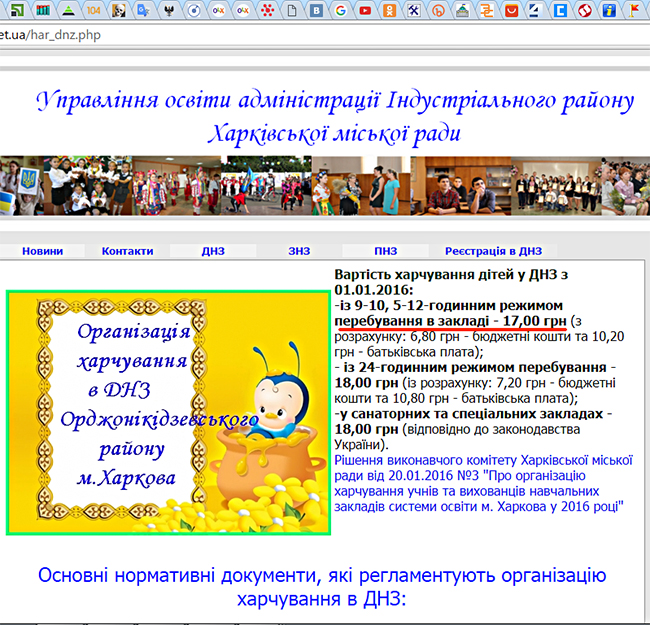Switch to the parliament building icon tab
650x625 pixels.
(x=462, y=10)
